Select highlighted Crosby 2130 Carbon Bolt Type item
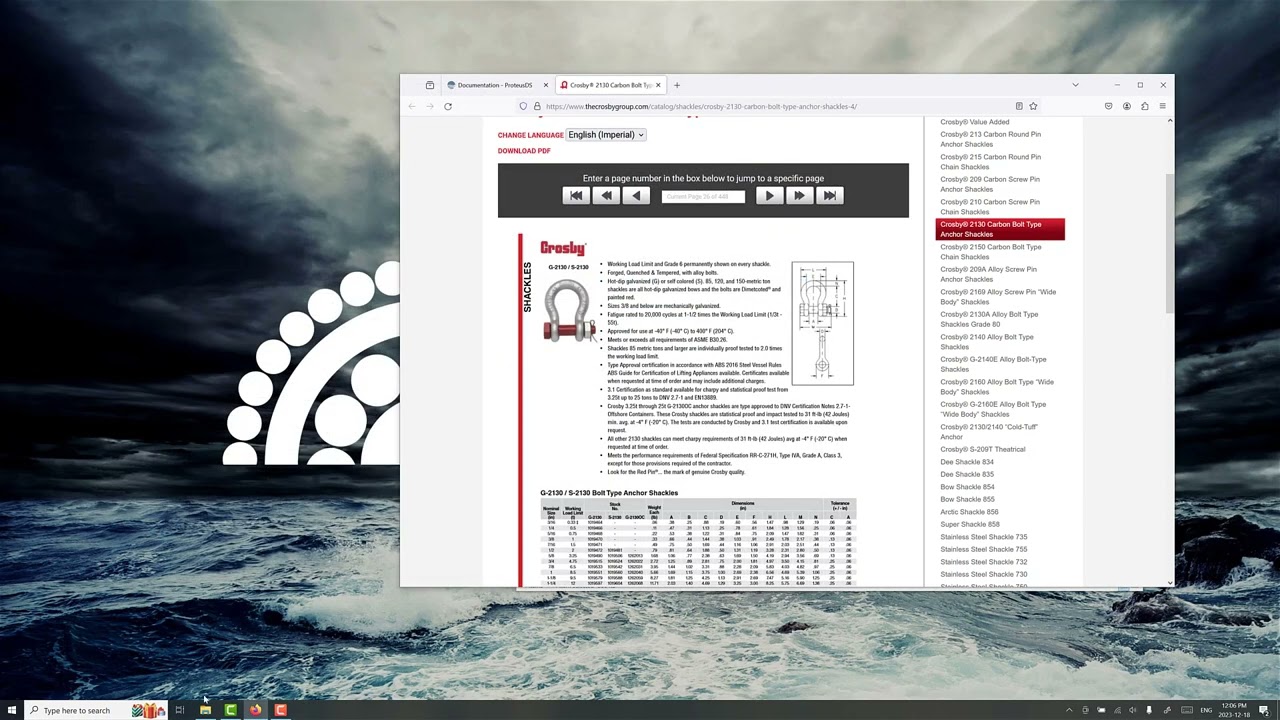This screenshot has height=720, width=1280. coord(1000,229)
